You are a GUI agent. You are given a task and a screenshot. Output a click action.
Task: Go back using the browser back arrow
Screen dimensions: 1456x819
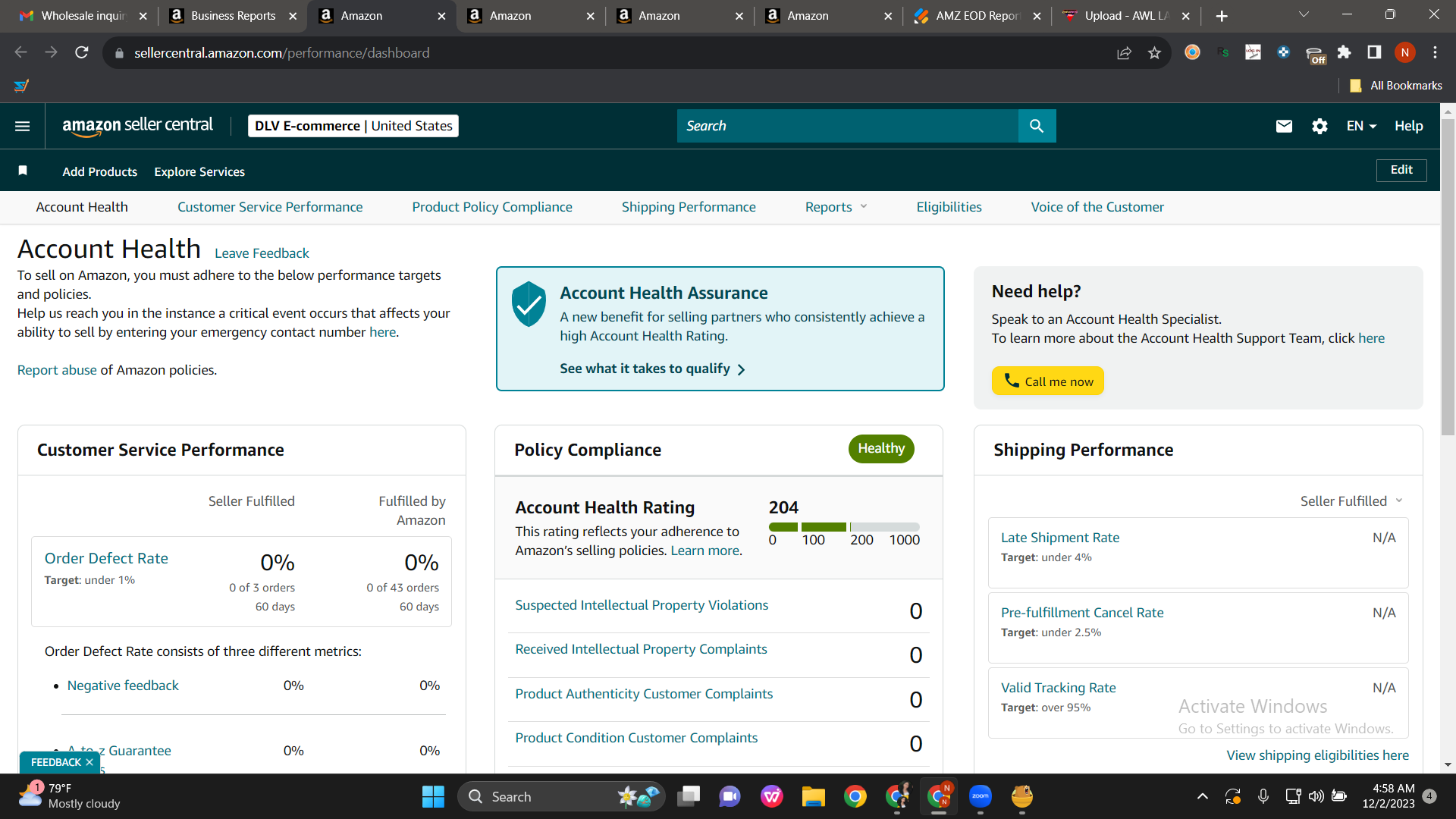point(21,52)
